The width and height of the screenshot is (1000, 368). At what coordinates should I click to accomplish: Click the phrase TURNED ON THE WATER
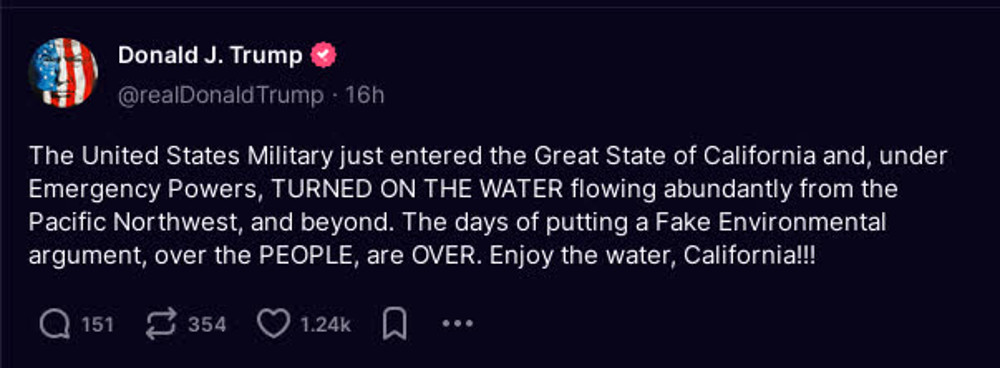[418, 189]
